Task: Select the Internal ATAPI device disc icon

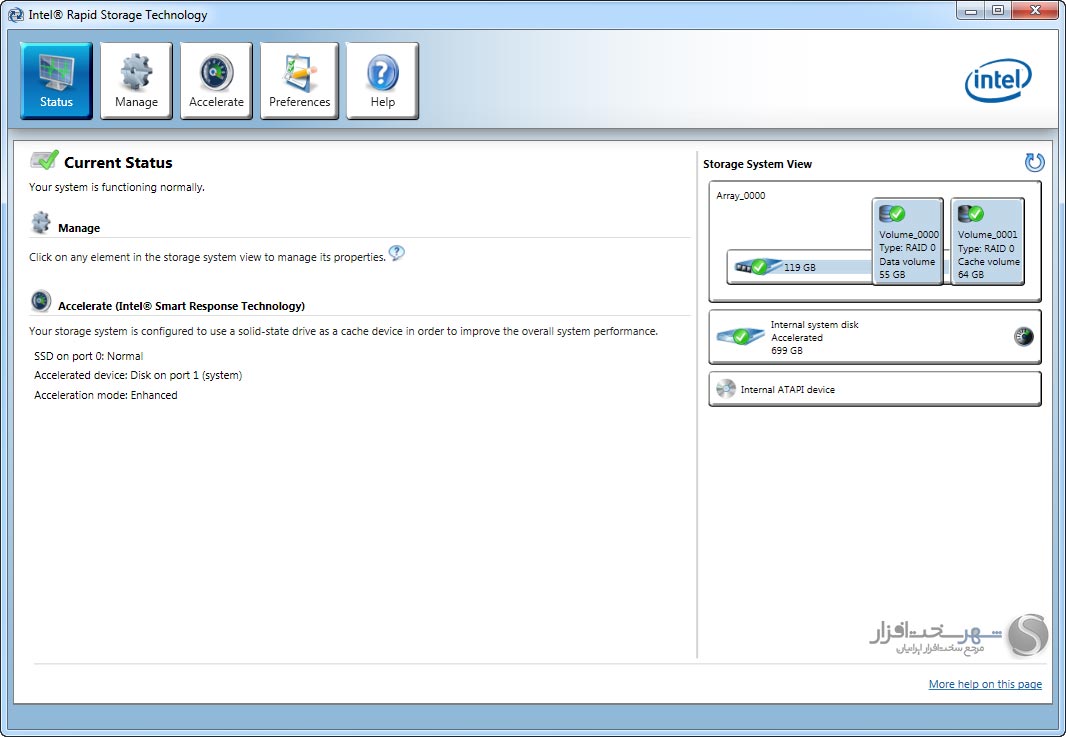Action: [725, 389]
